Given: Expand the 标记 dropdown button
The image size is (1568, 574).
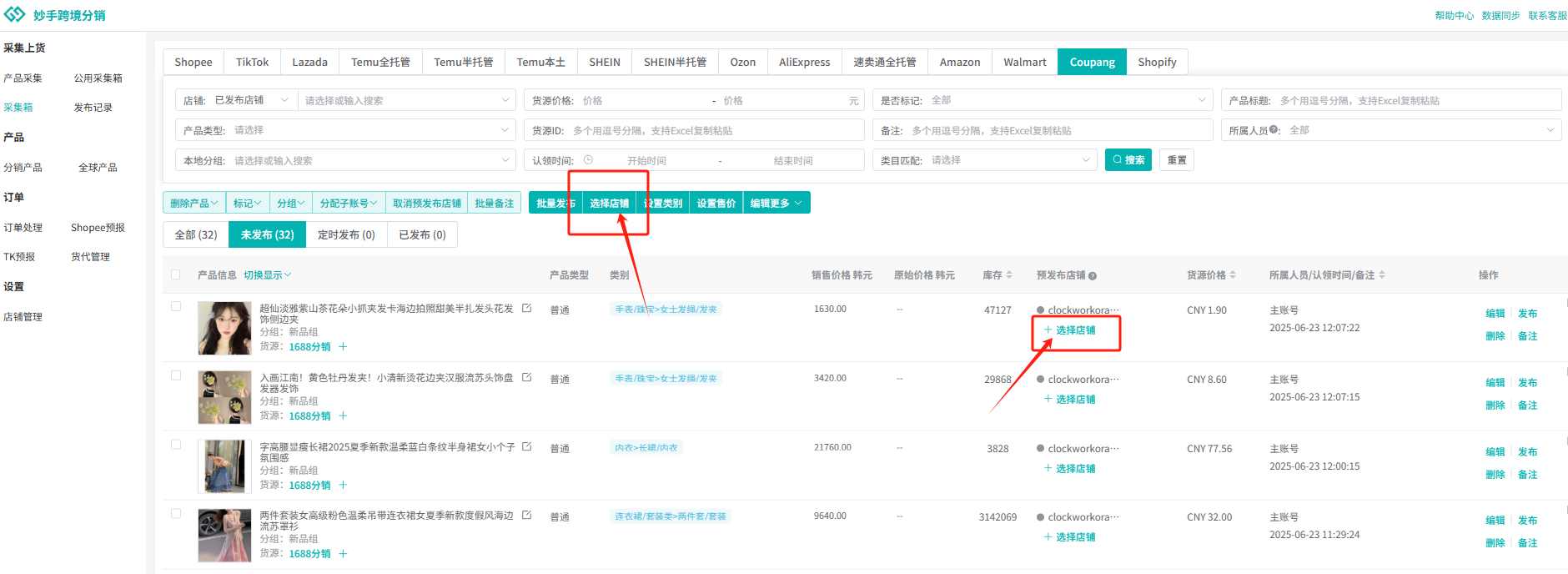Looking at the screenshot, I should click(x=248, y=203).
